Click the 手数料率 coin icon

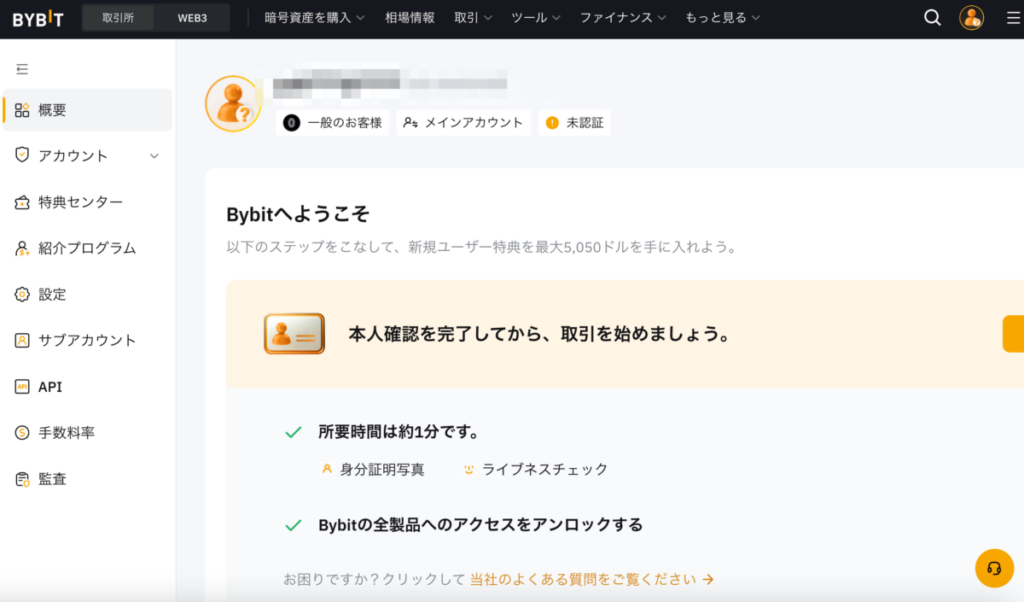pos(22,432)
